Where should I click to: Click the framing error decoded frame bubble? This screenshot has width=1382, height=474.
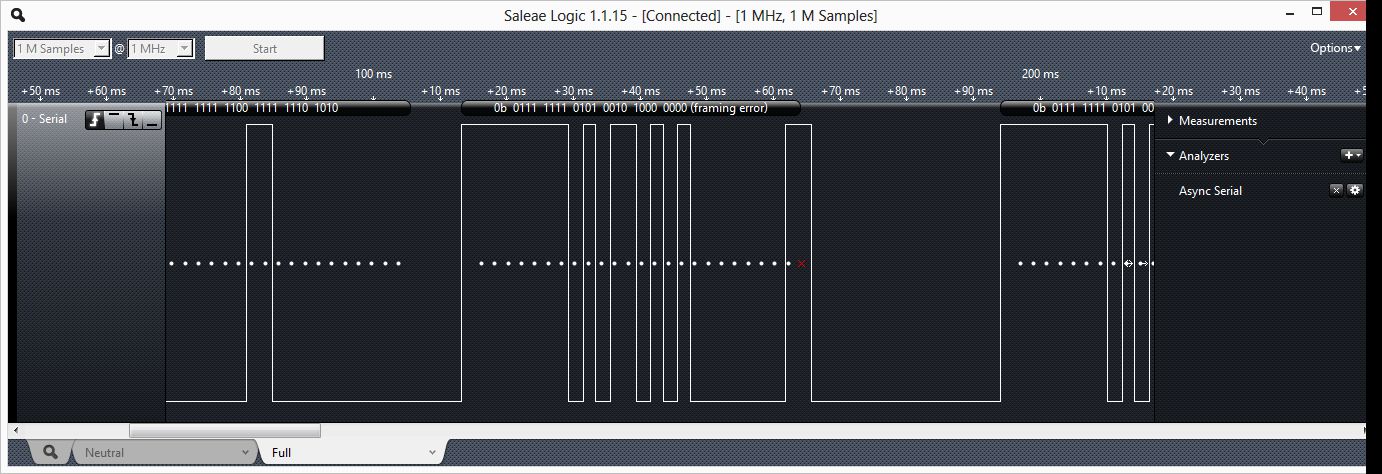coord(630,108)
